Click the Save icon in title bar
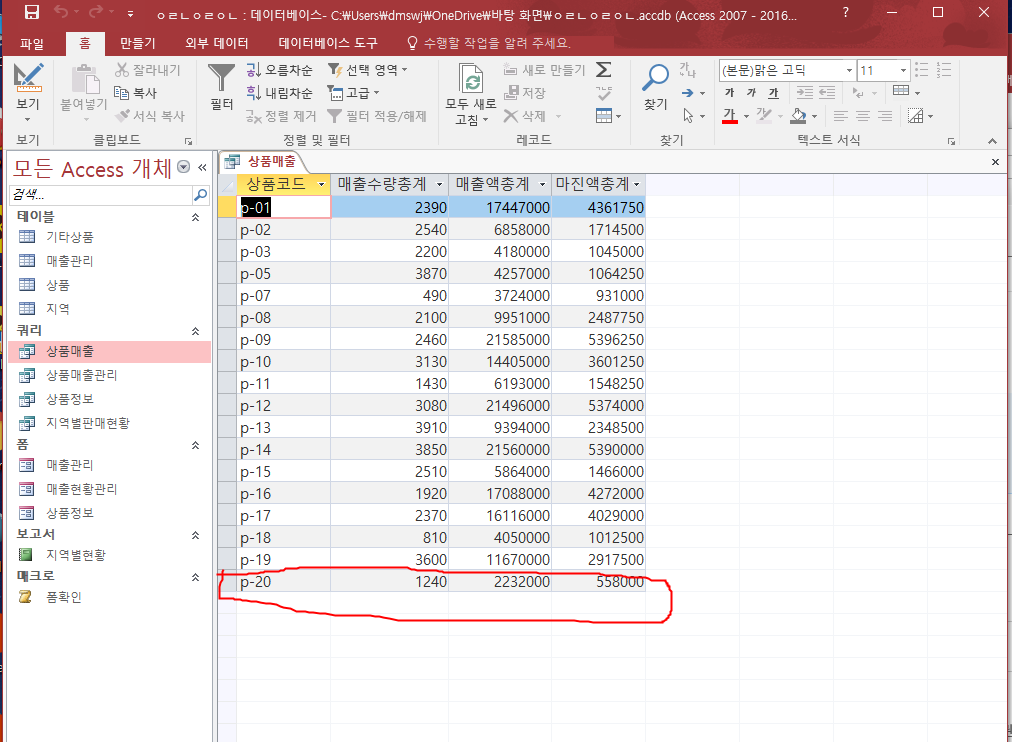 [x=31, y=13]
